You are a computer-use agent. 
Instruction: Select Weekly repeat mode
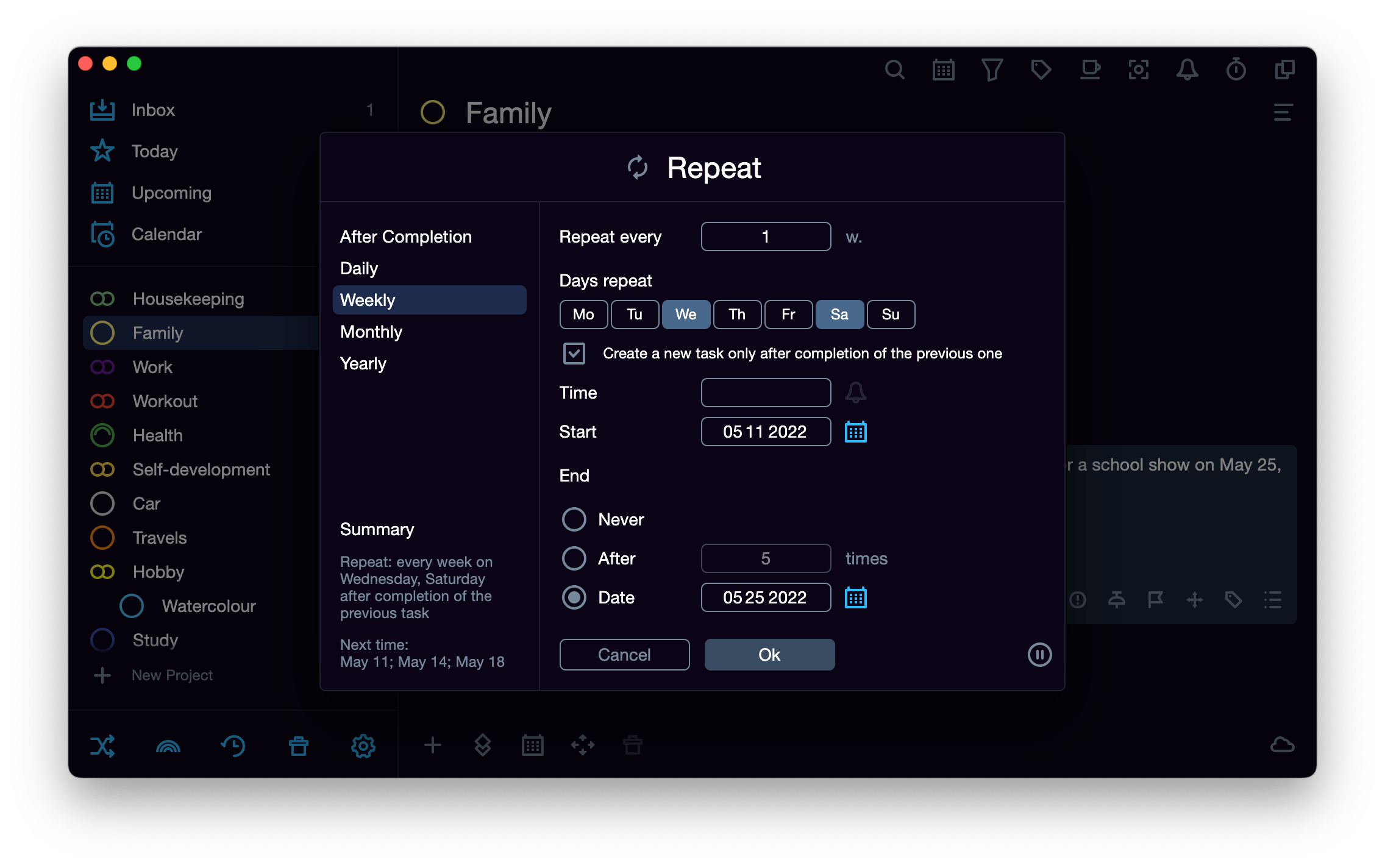429,300
